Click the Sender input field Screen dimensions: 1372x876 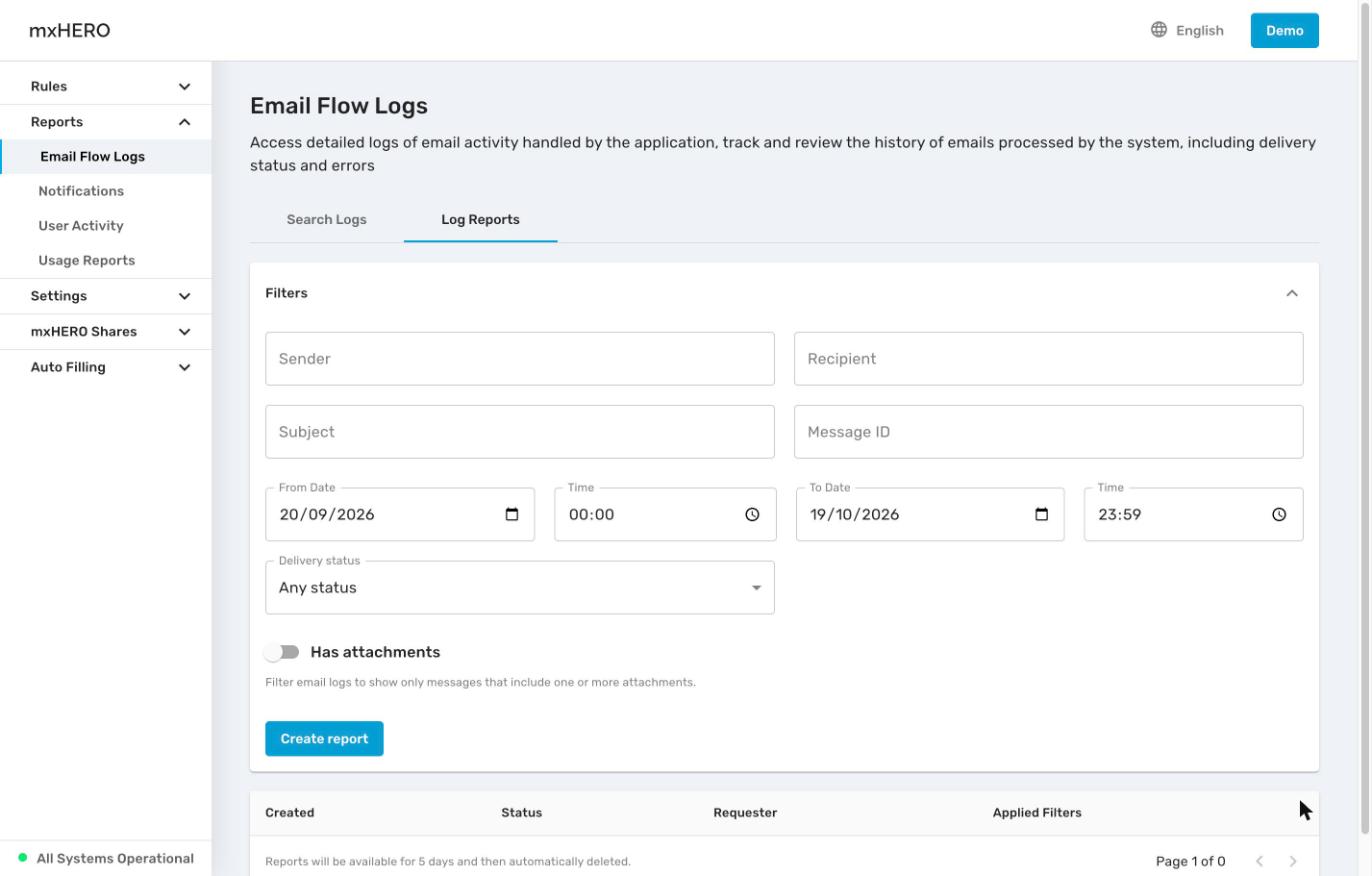pyautogui.click(x=520, y=359)
